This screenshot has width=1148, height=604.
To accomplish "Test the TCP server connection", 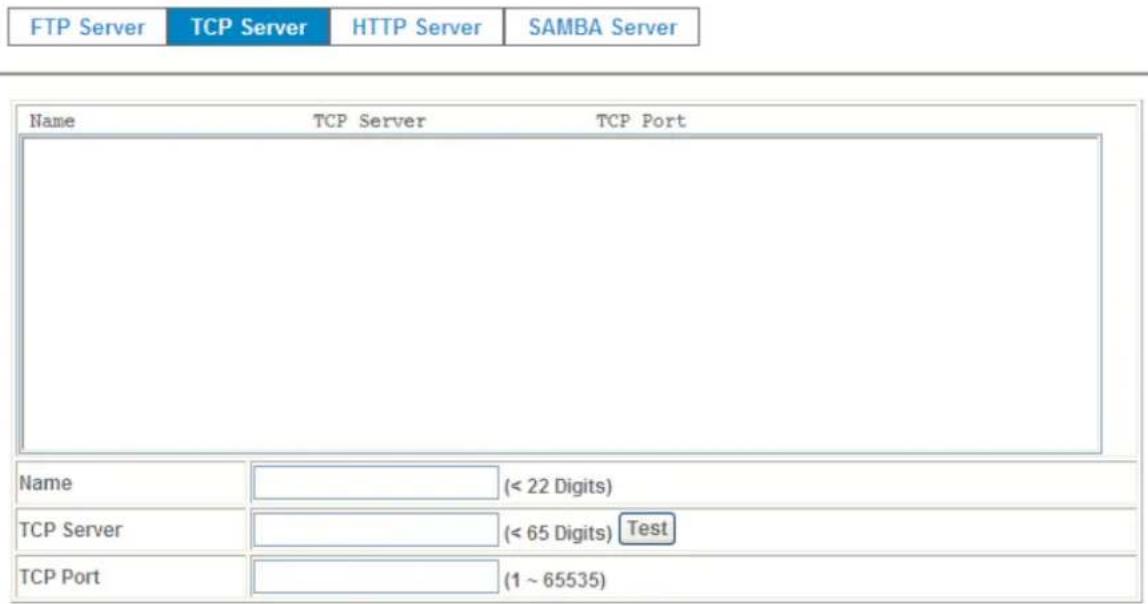I will (647, 529).
